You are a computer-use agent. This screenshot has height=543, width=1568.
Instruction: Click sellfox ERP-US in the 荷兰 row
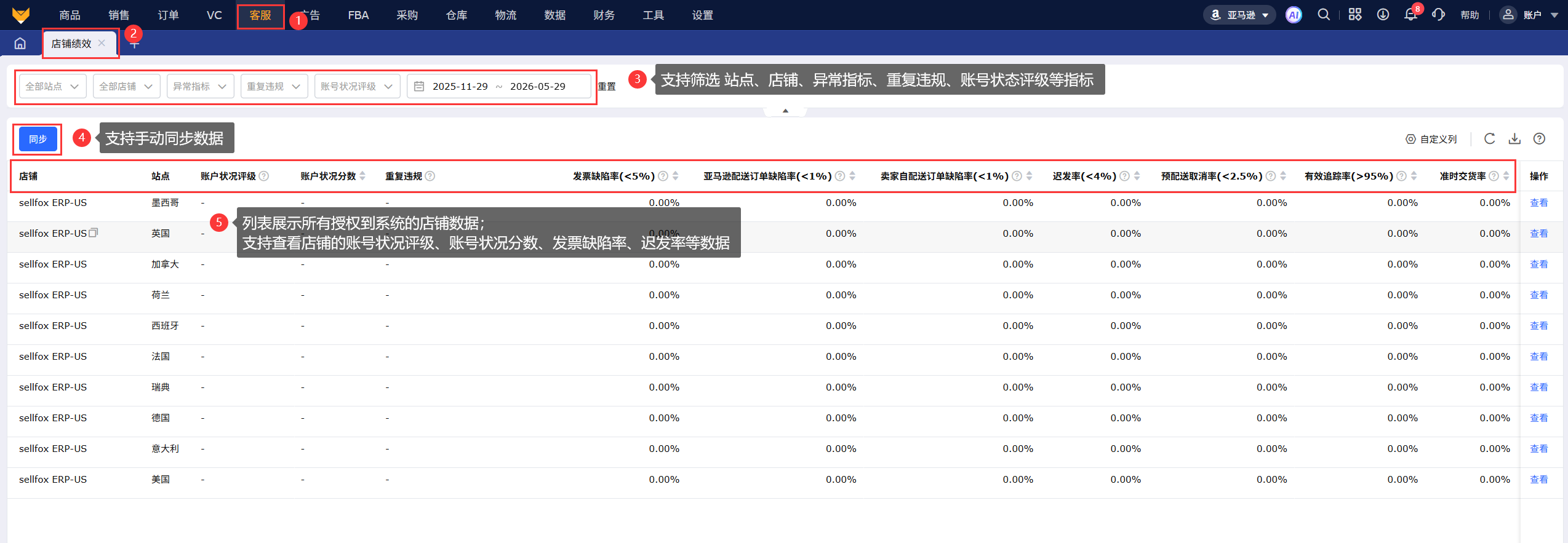(x=53, y=295)
